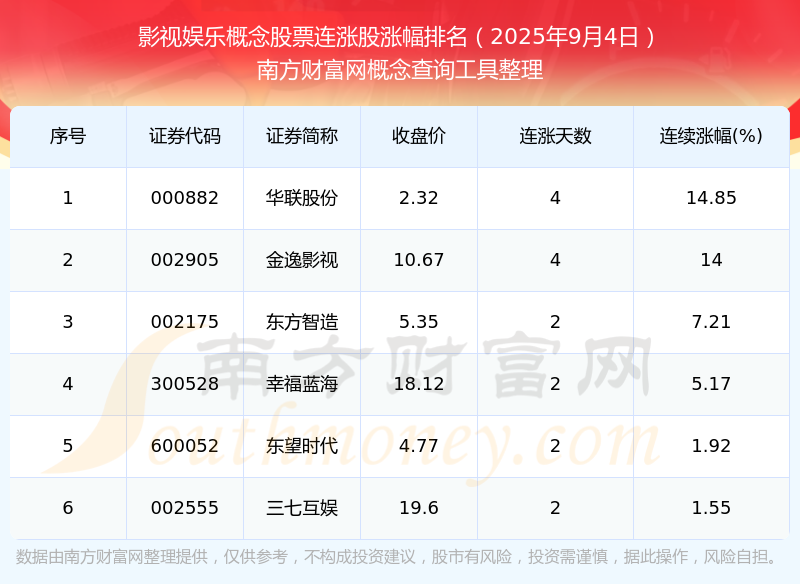Image resolution: width=800 pixels, height=584 pixels.
Task: Select the 证券简称 column header
Action: 302,136
